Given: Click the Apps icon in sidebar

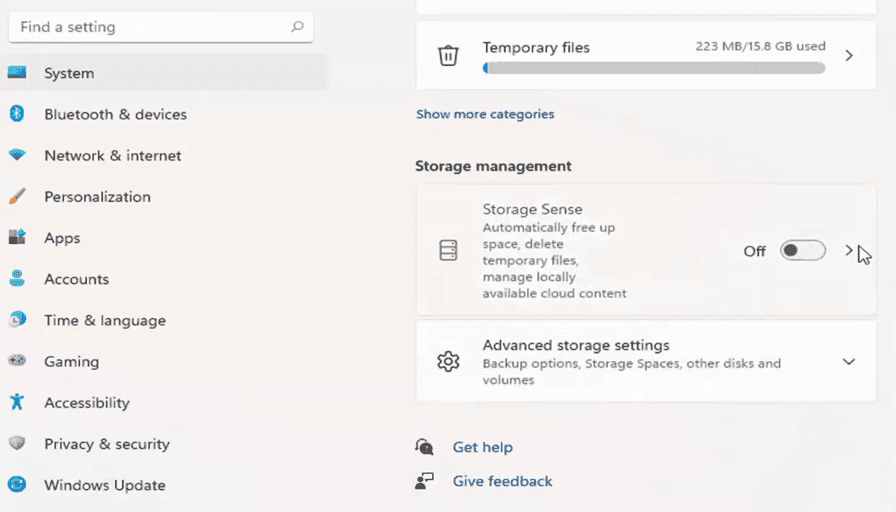Looking at the screenshot, I should pos(17,237).
